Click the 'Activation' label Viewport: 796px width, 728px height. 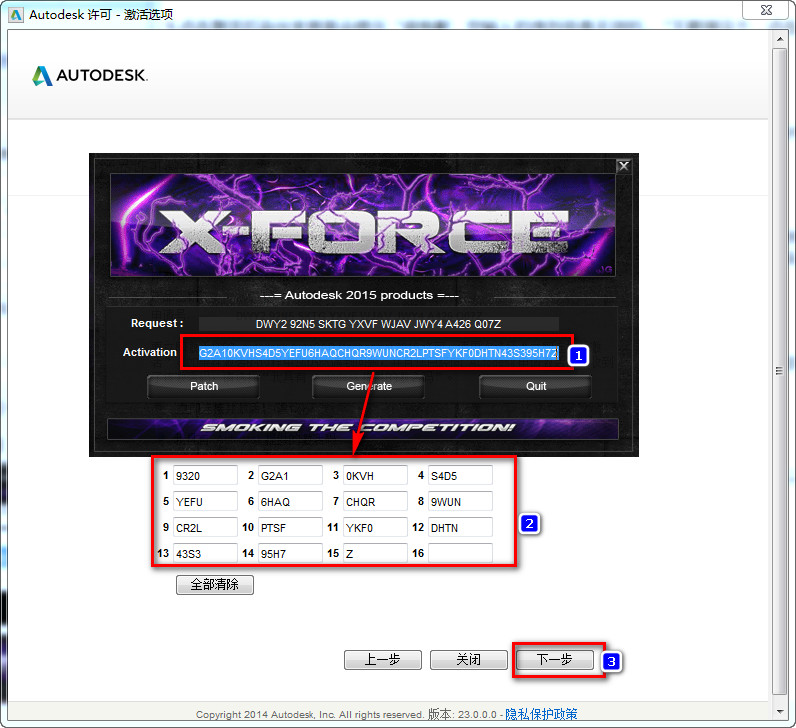tap(150, 352)
